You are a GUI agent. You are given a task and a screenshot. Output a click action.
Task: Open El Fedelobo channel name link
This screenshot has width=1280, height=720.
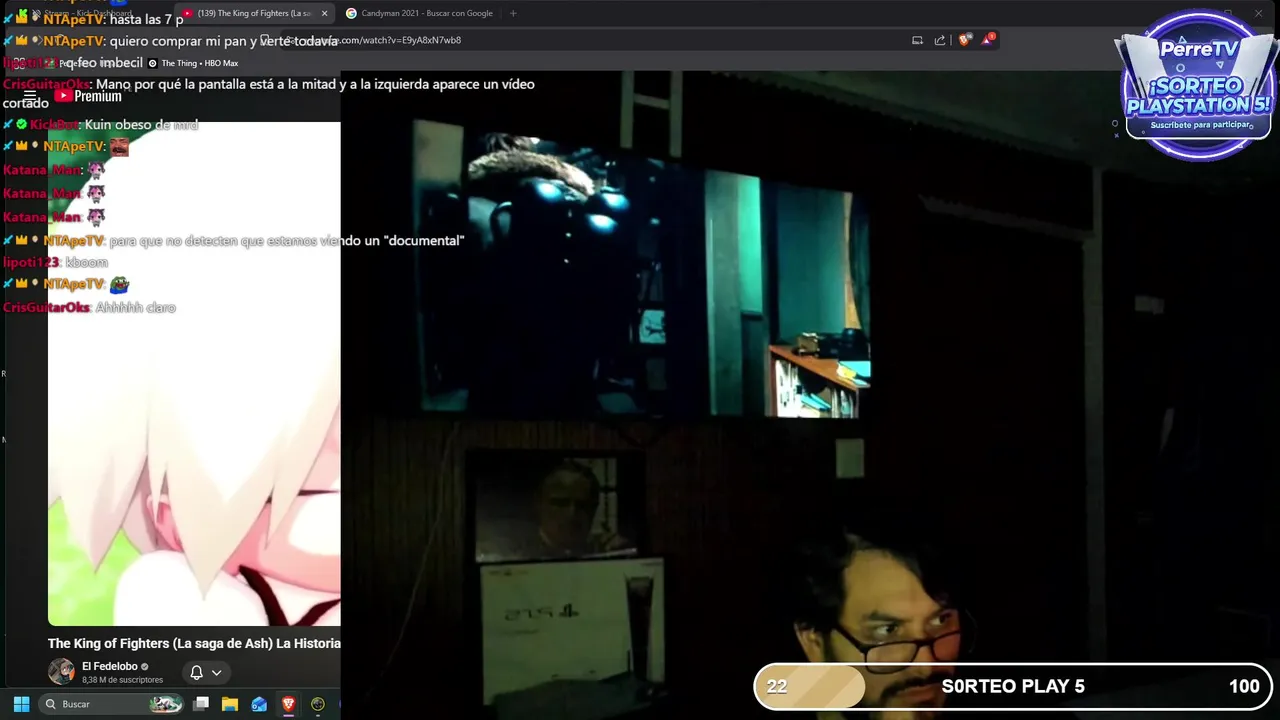(110, 666)
